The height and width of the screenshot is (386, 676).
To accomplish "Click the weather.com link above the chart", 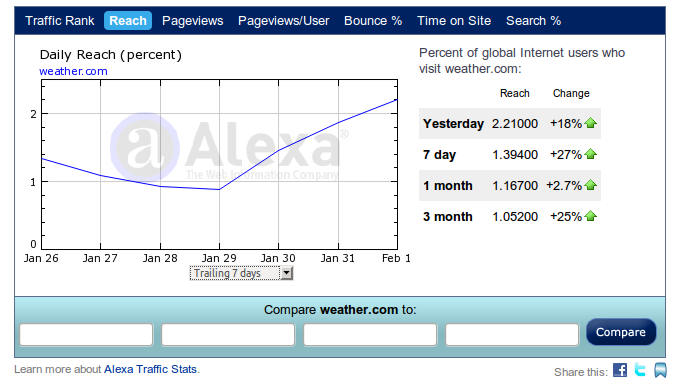I will coord(73,71).
